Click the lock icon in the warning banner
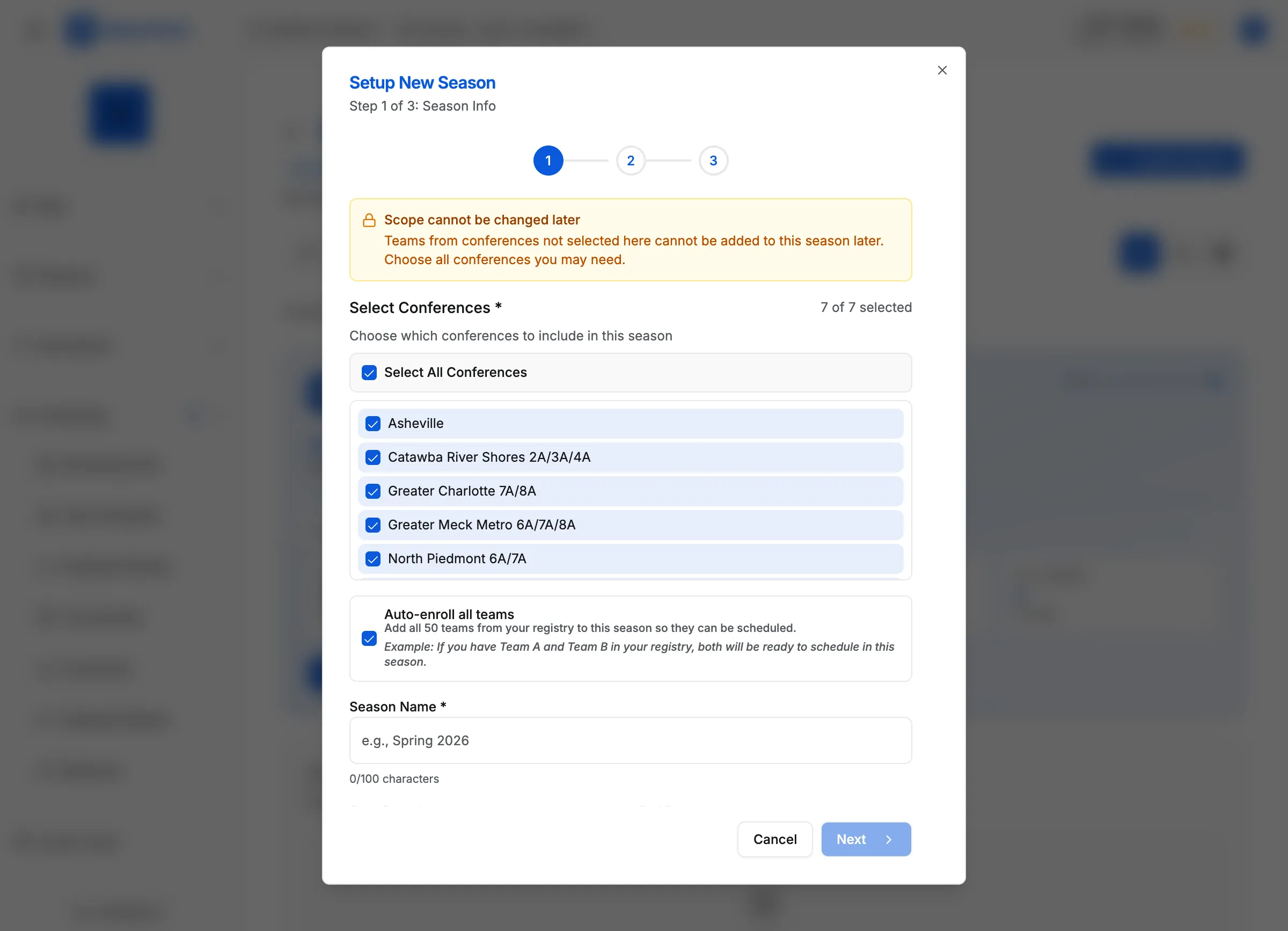The image size is (1288, 931). click(369, 220)
